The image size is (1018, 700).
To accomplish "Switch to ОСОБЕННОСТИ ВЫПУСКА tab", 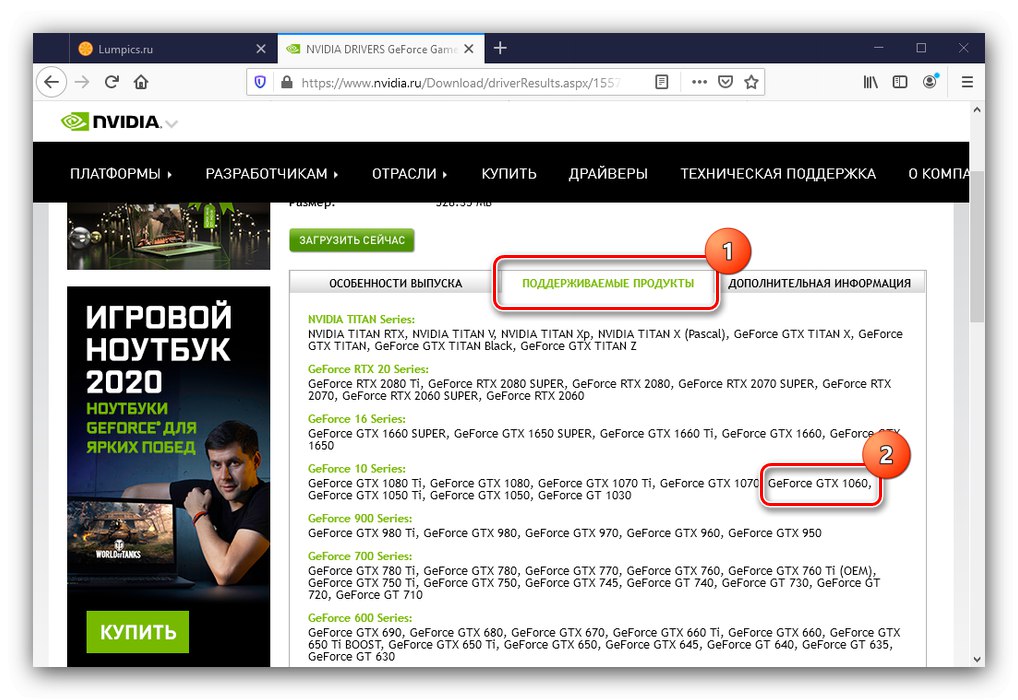I will [x=395, y=283].
